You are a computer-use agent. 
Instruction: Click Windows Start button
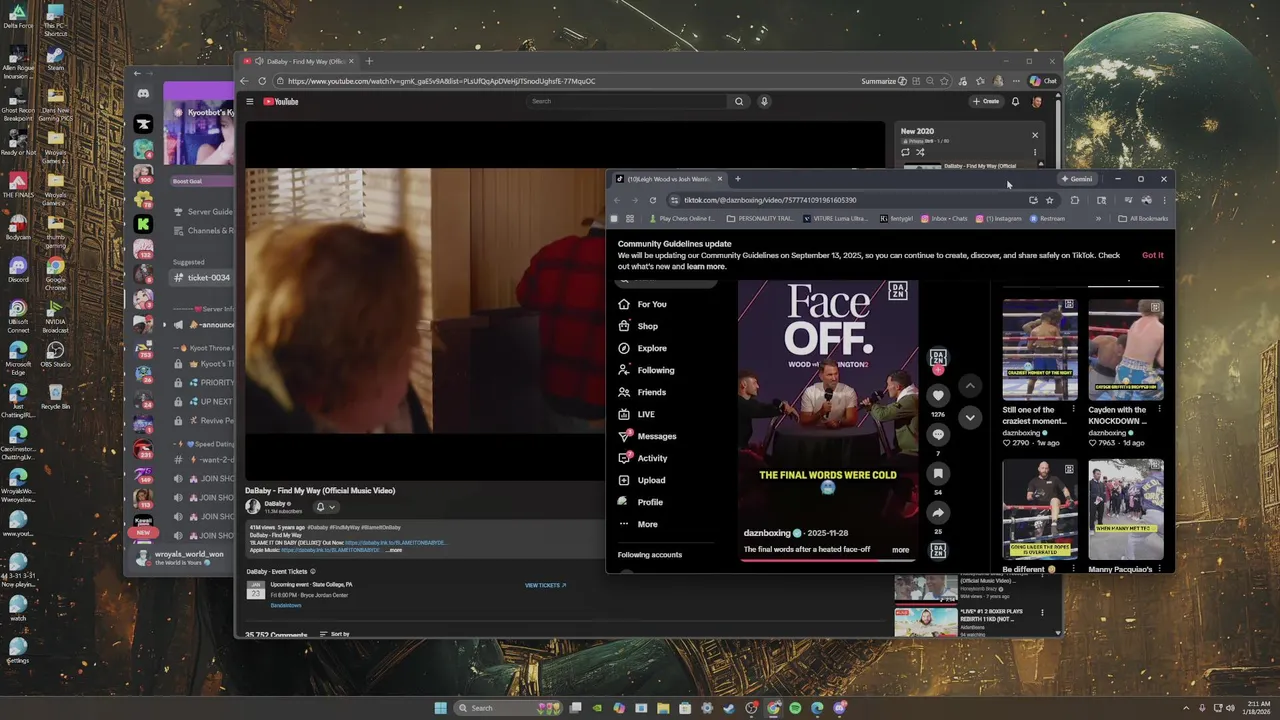441,708
